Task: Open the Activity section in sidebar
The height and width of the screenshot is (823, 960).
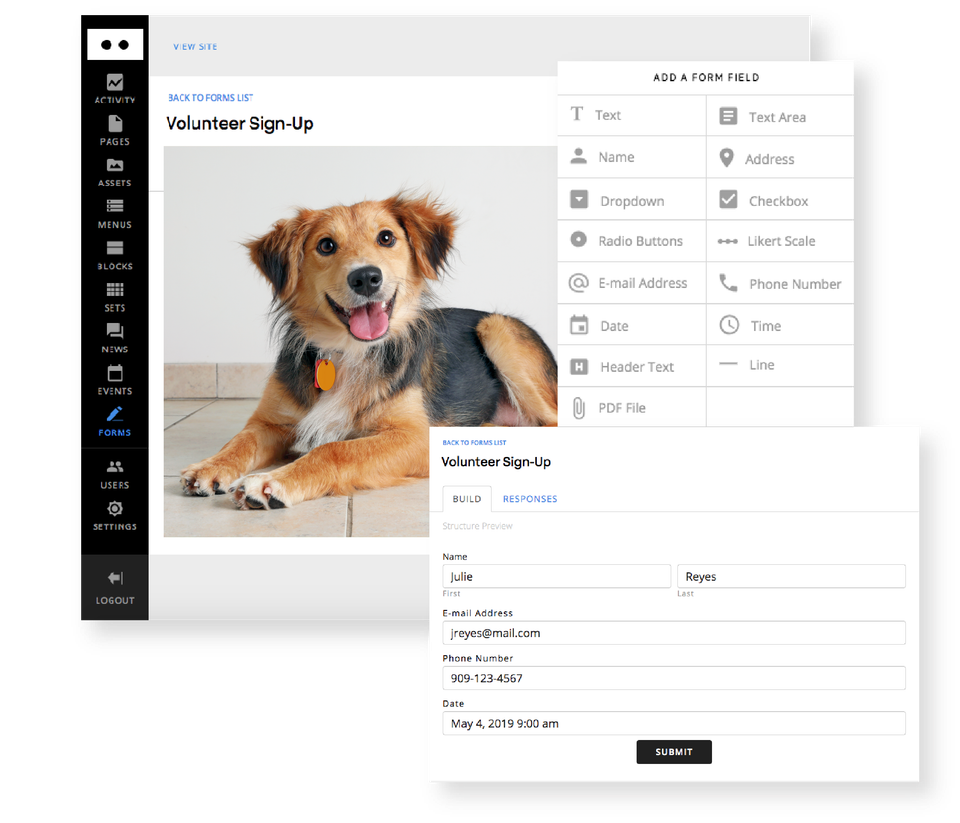Action: (x=115, y=84)
